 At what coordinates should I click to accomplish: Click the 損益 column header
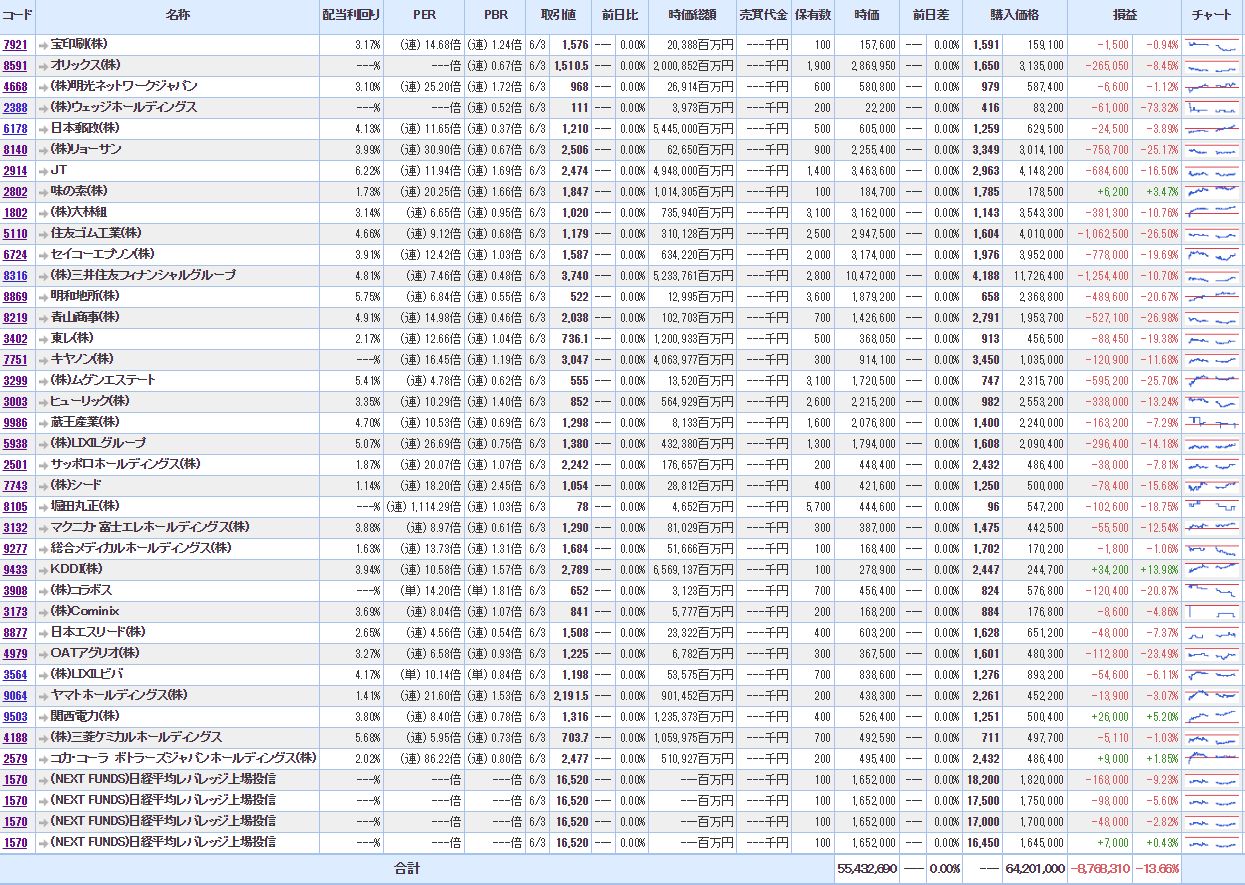[x=1124, y=16]
